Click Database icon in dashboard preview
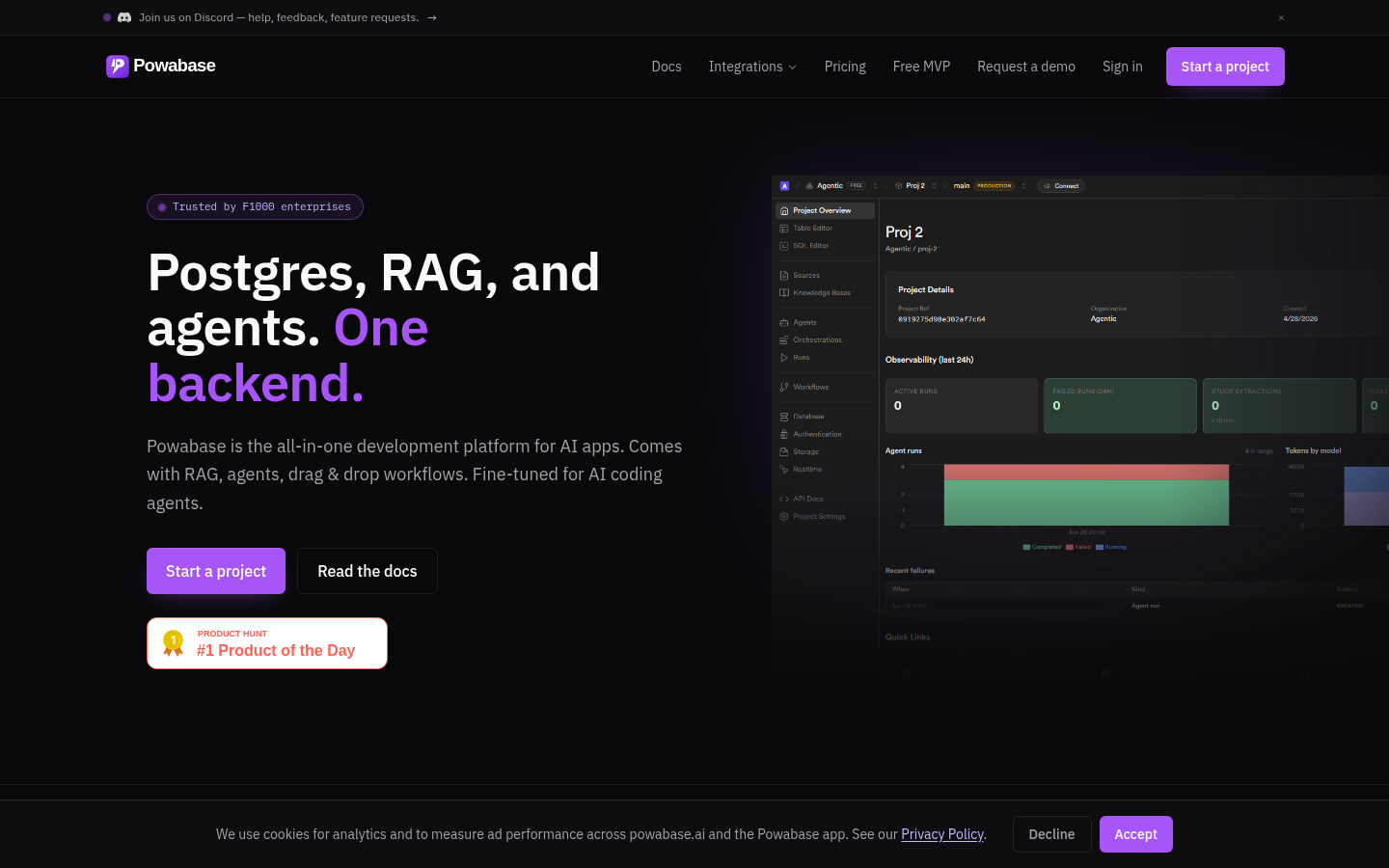The height and width of the screenshot is (868, 1389). (784, 417)
